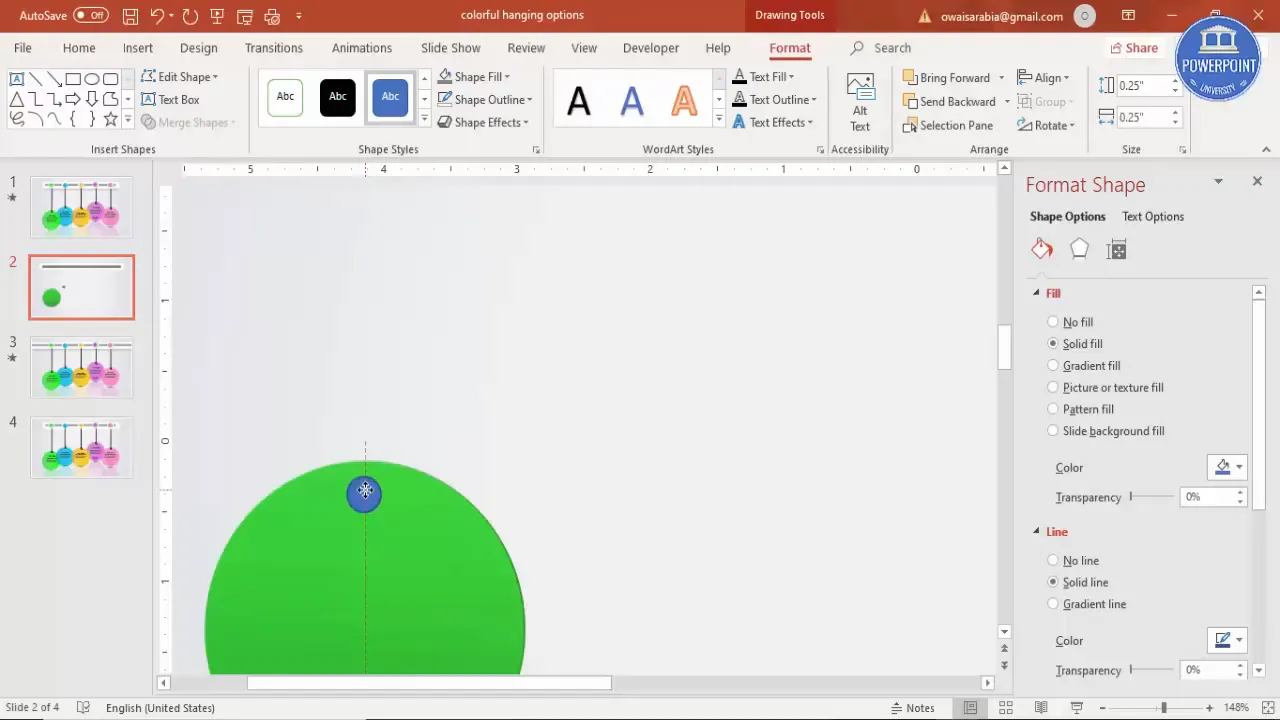
Task: Open the fill Color picker in Fill section
Action: (1227, 467)
